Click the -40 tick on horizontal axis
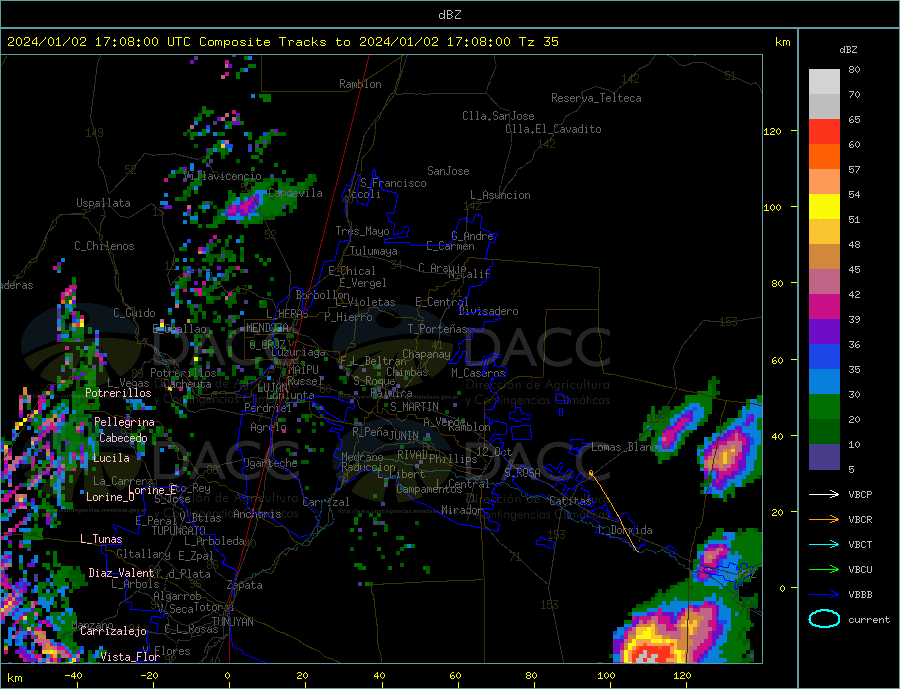900x689 pixels. tap(73, 675)
